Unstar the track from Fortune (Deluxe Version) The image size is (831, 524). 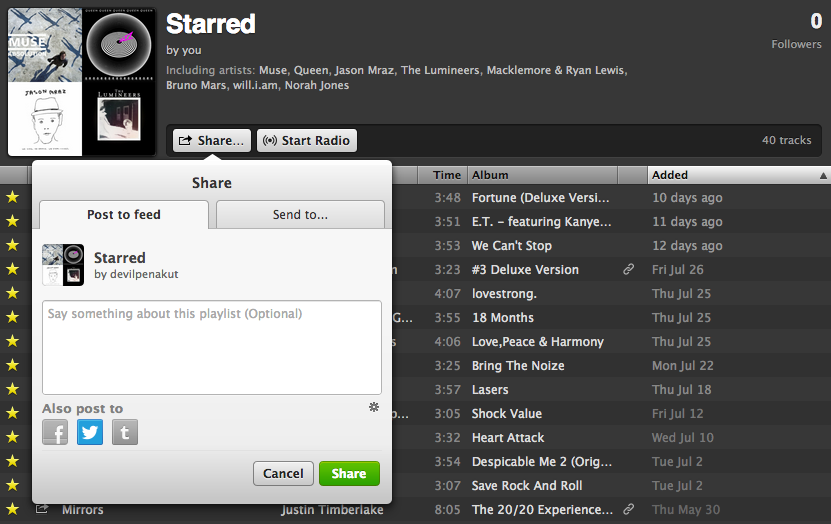click(12, 198)
